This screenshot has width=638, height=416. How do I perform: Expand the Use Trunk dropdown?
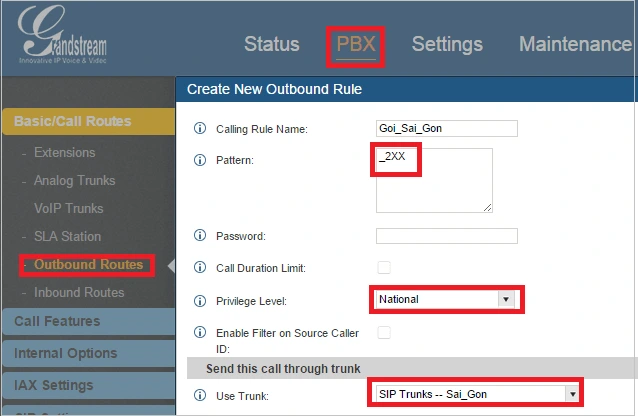click(474, 395)
